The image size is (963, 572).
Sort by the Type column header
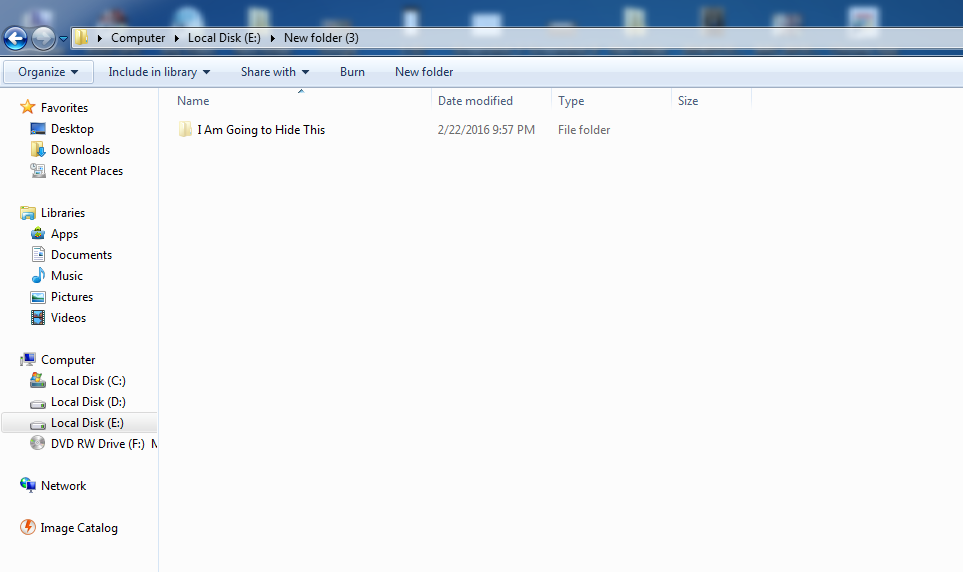point(571,101)
